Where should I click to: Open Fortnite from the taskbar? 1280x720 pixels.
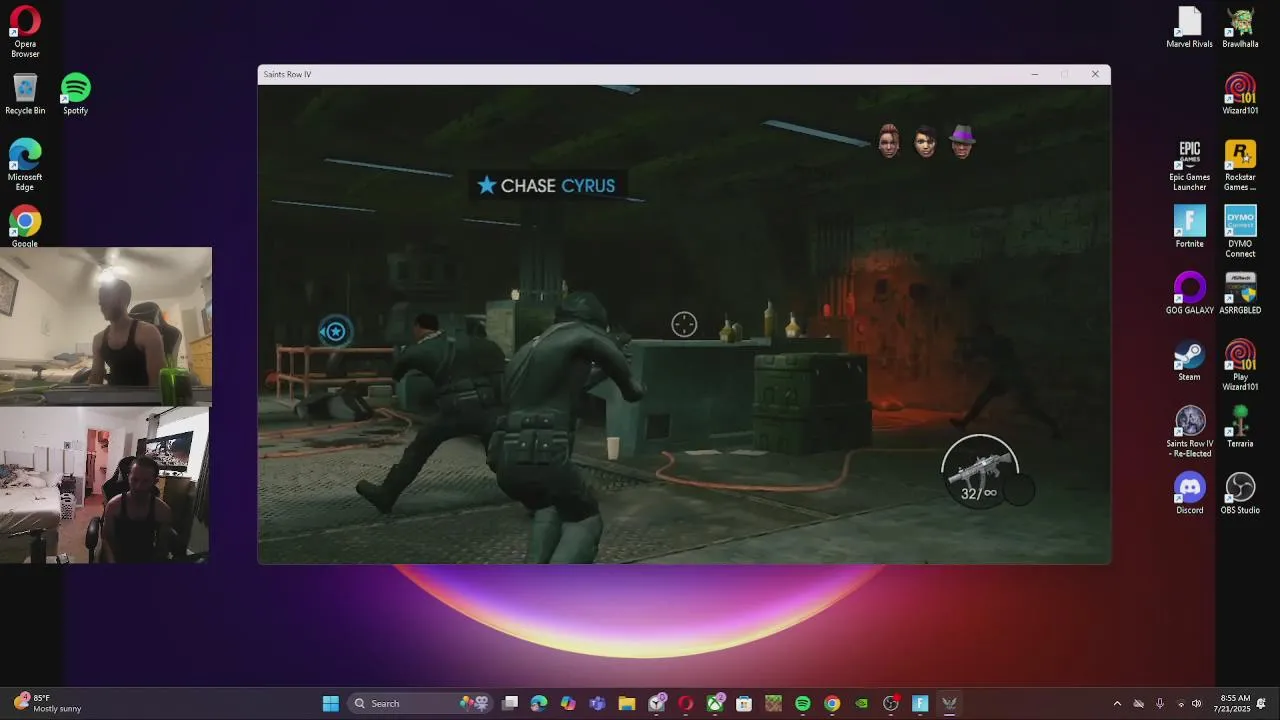pyautogui.click(x=920, y=704)
